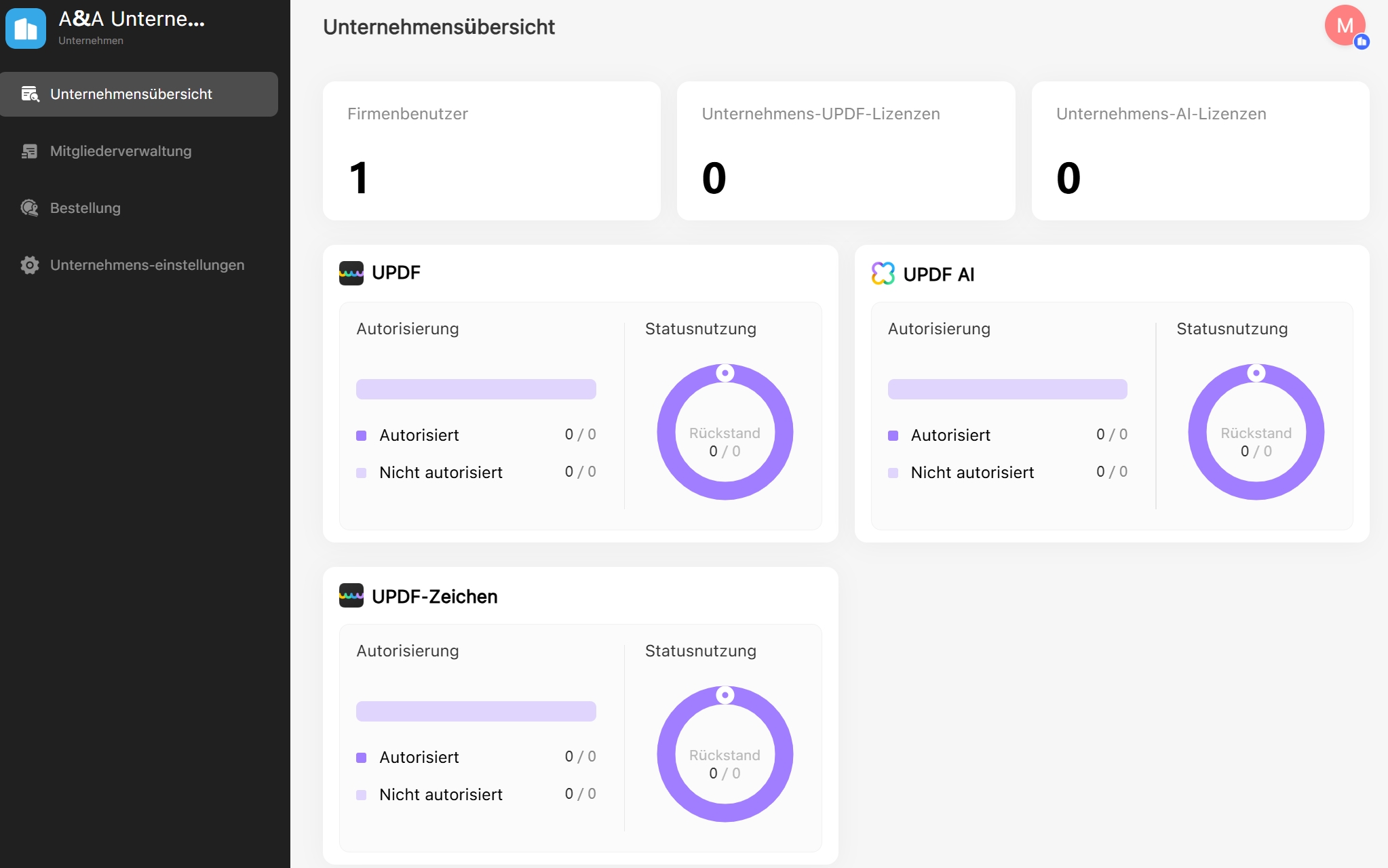Click the Bestellung order icon

click(x=29, y=208)
